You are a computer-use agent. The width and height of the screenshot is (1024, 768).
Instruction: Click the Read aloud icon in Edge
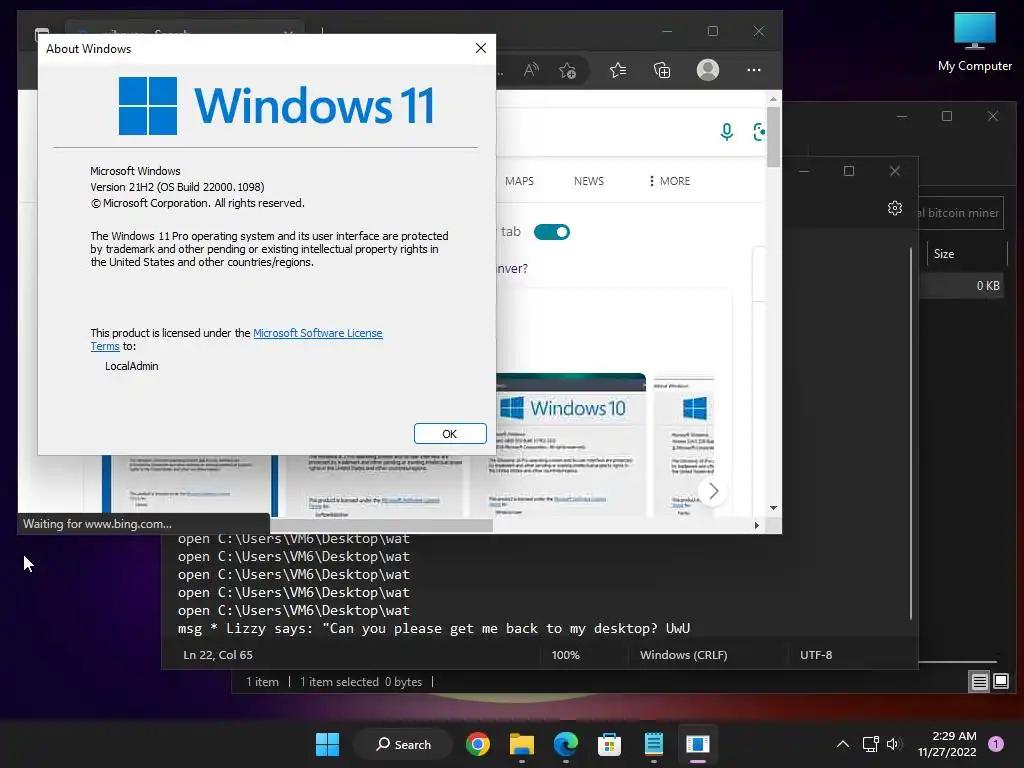pos(531,70)
